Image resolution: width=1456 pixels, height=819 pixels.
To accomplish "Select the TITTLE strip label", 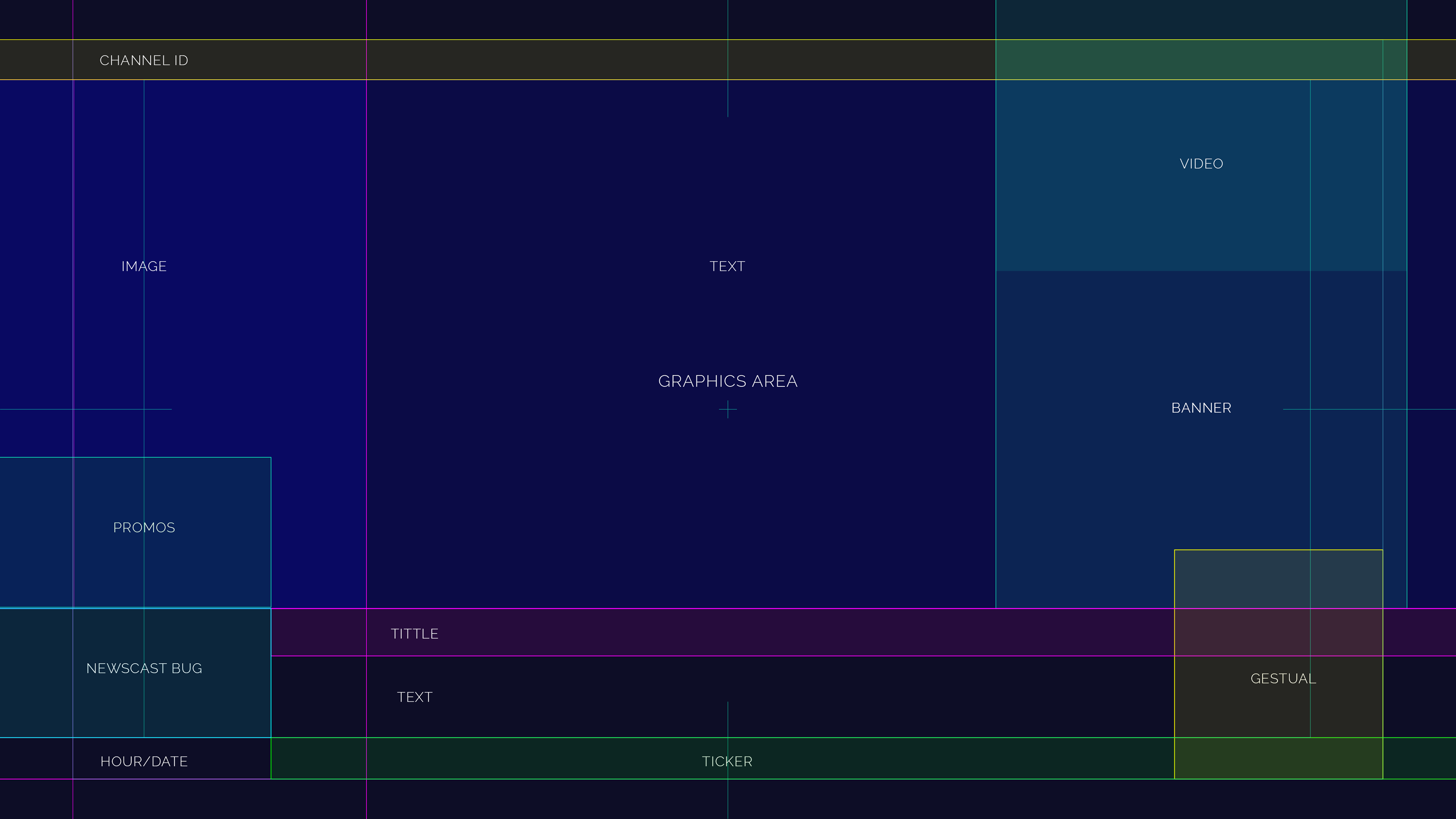I will (414, 634).
